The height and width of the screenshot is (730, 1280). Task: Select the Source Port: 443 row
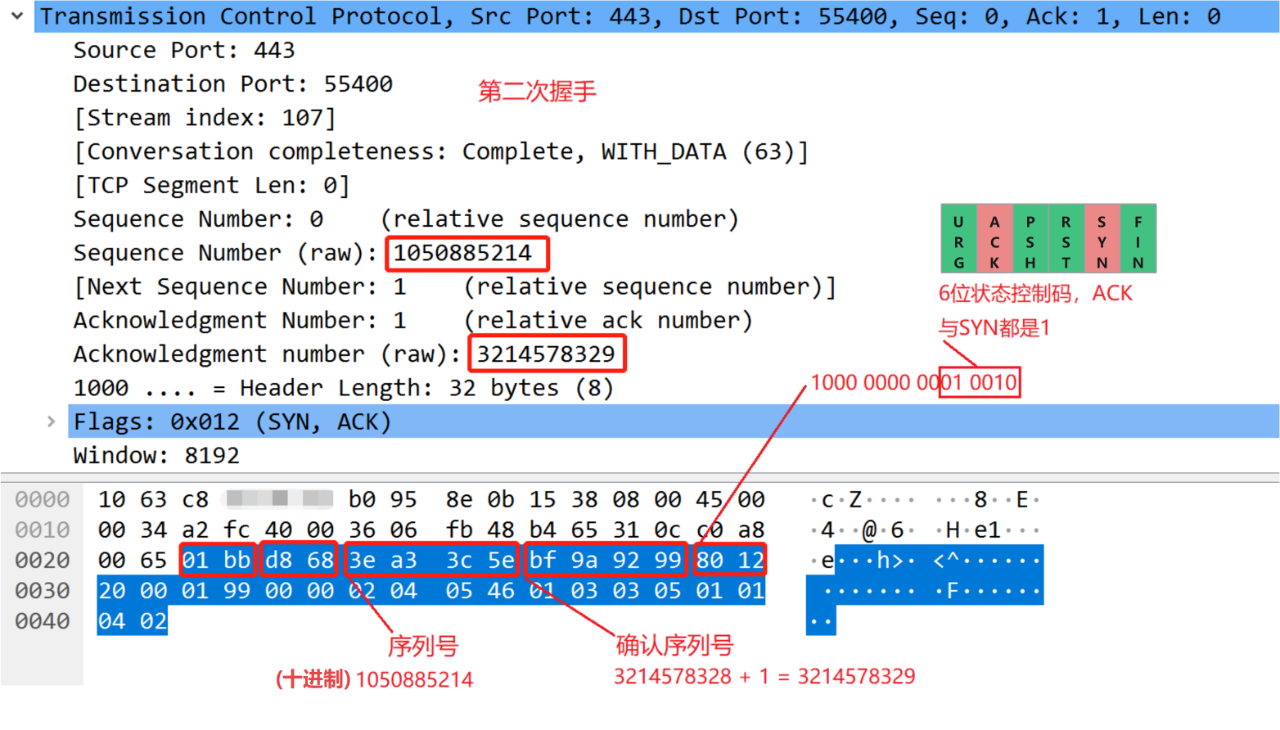tap(184, 50)
